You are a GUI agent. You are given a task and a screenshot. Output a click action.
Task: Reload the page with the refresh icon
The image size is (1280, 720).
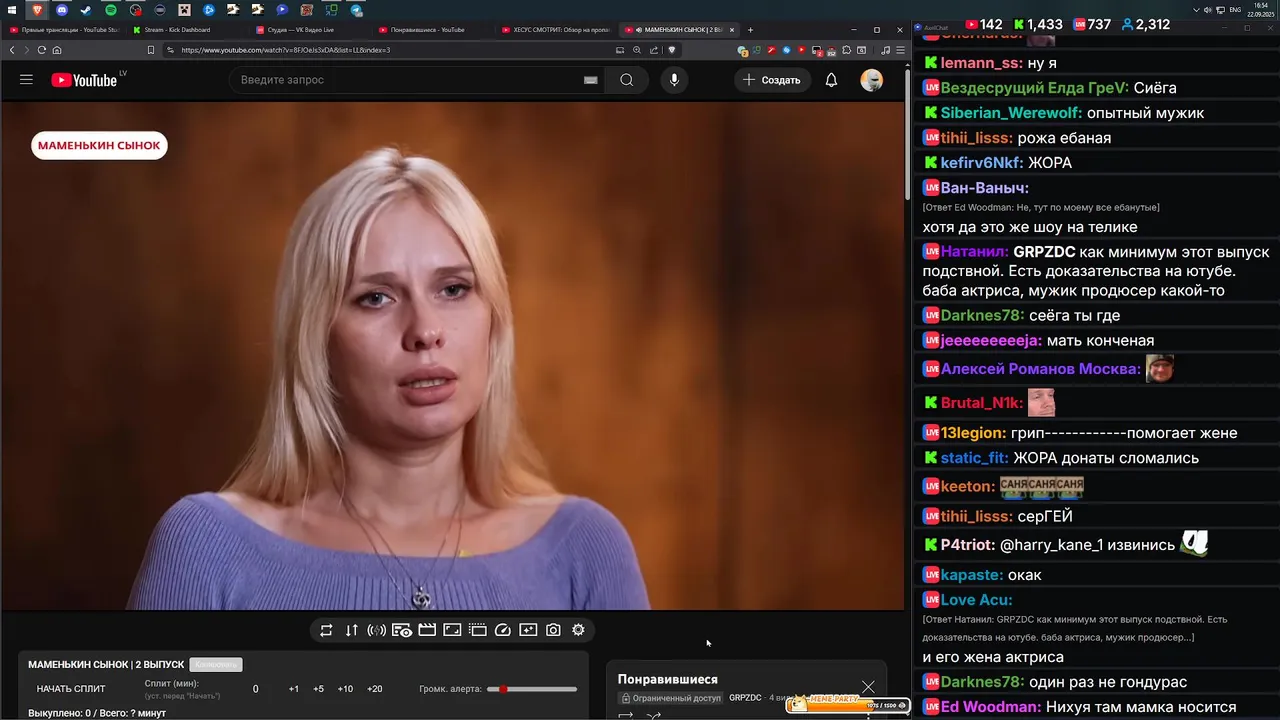[41, 50]
